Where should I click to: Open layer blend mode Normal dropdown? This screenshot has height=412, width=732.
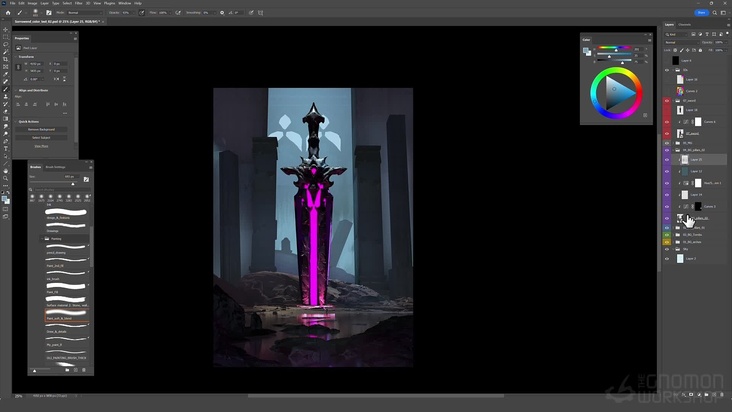click(x=682, y=42)
